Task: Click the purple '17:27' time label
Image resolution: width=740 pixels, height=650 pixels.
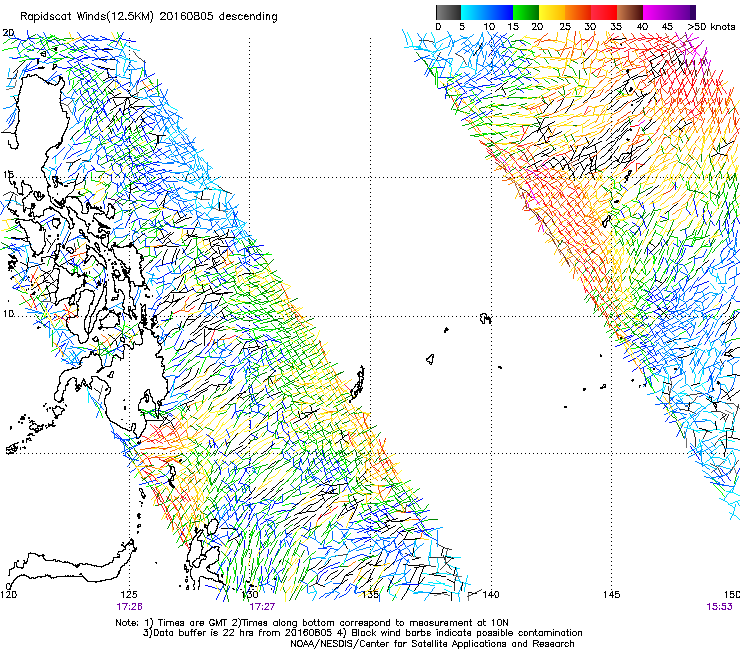Action: (262, 607)
